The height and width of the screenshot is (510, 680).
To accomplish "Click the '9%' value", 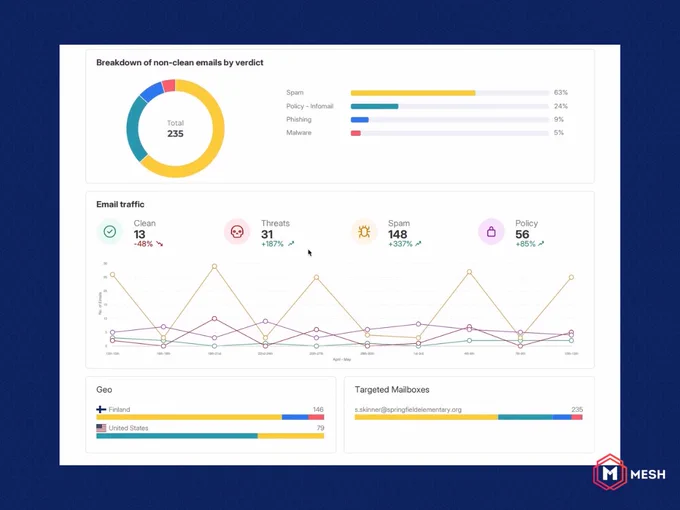I will coord(559,119).
